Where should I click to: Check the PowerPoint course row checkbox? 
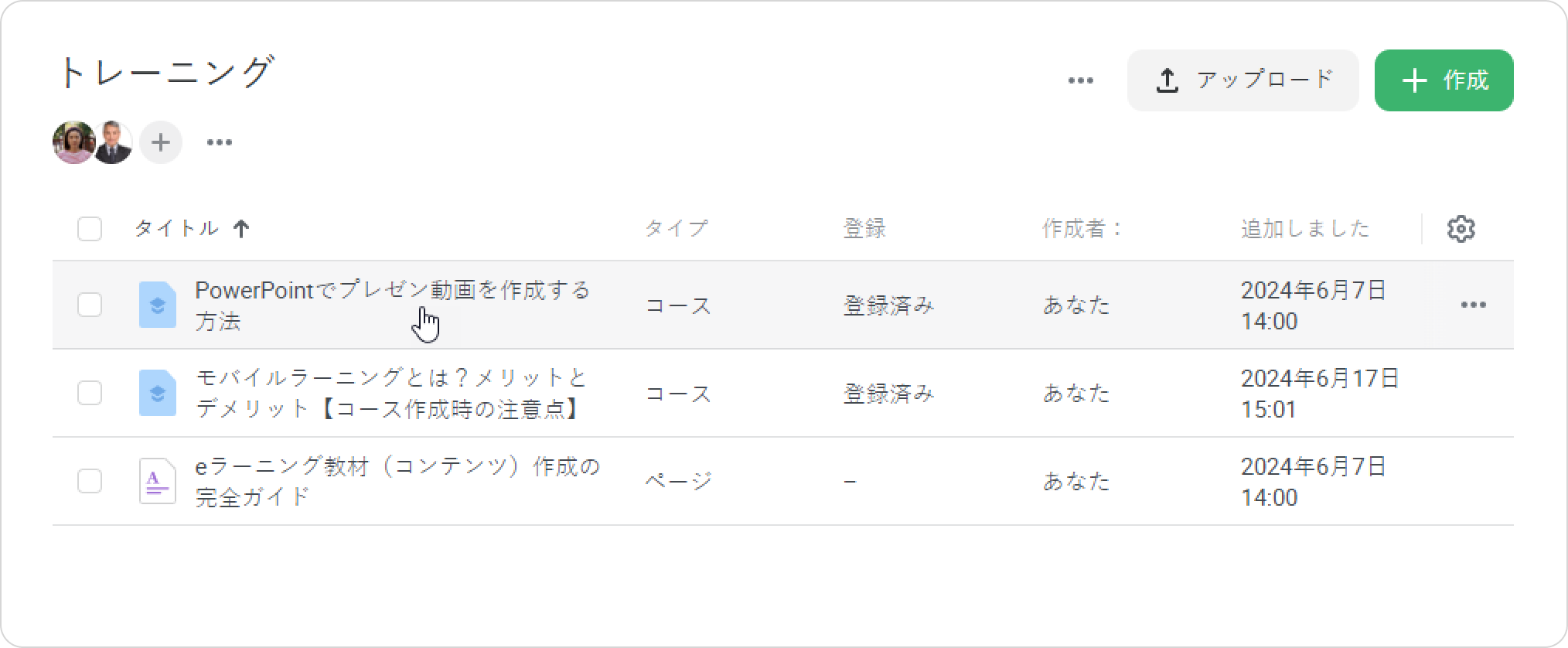90,305
